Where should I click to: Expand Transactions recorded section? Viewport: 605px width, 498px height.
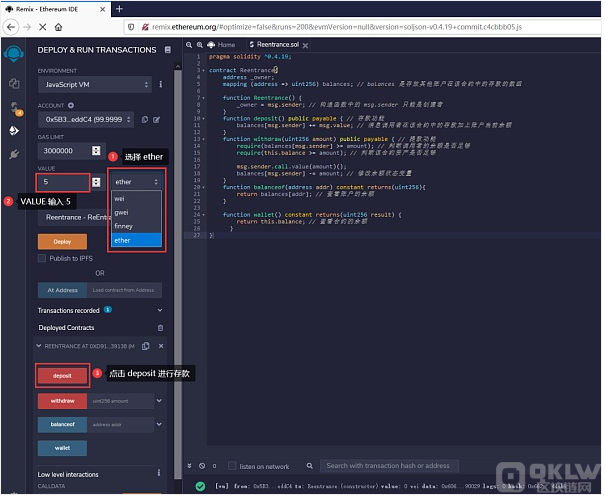point(160,310)
